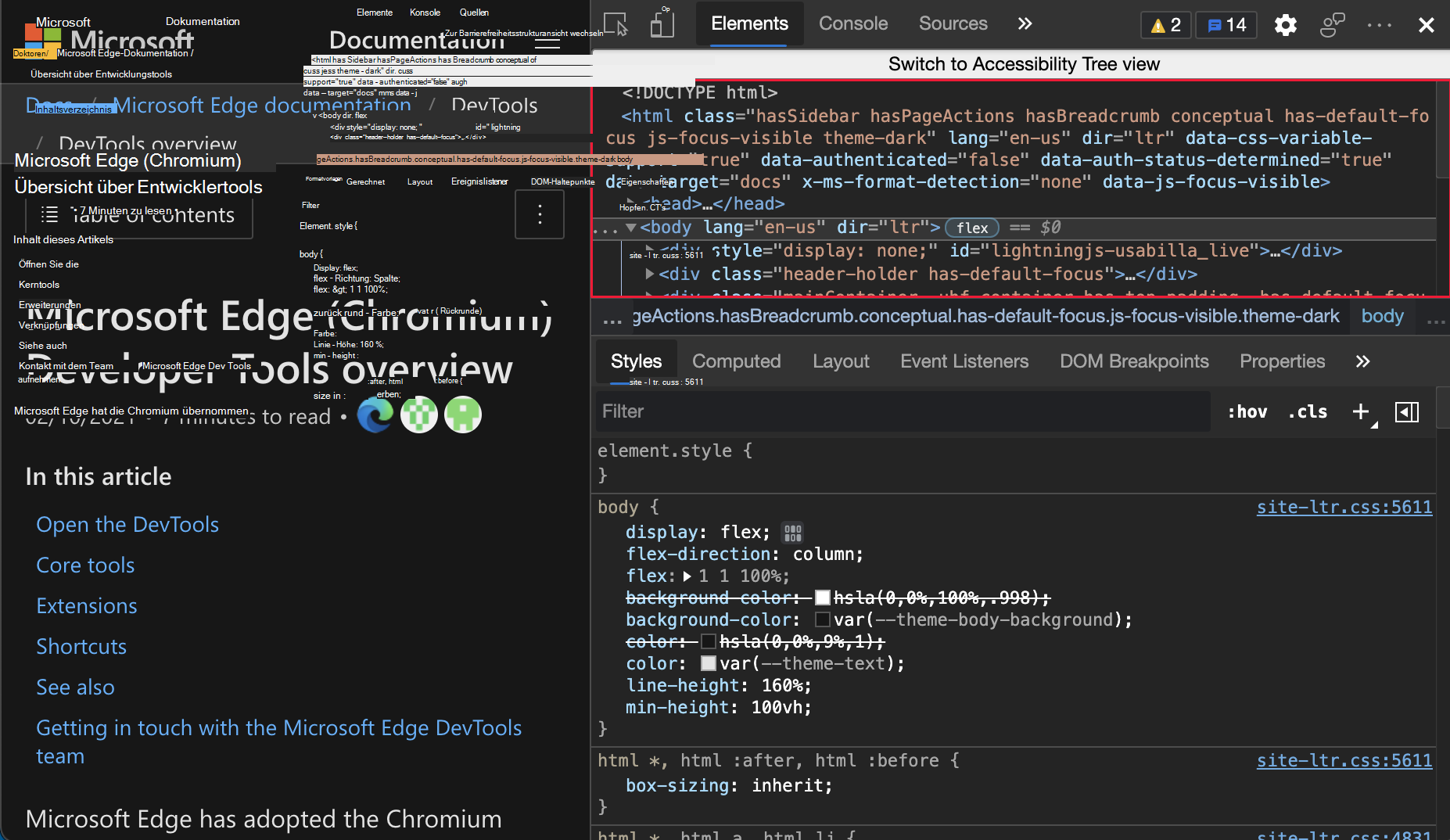Click Switch to Accessibility Tree view button
The width and height of the screenshot is (1450, 840).
tap(1024, 64)
